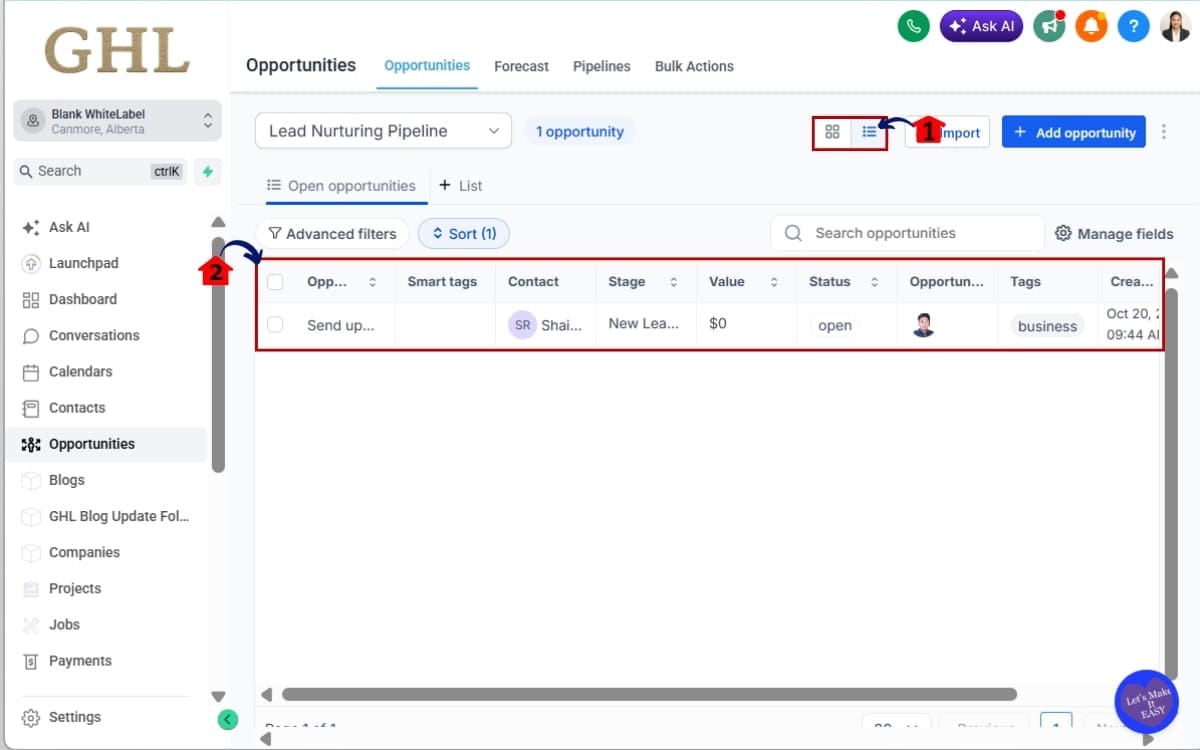
Task: Switch to board grid view icon
Action: (x=832, y=131)
